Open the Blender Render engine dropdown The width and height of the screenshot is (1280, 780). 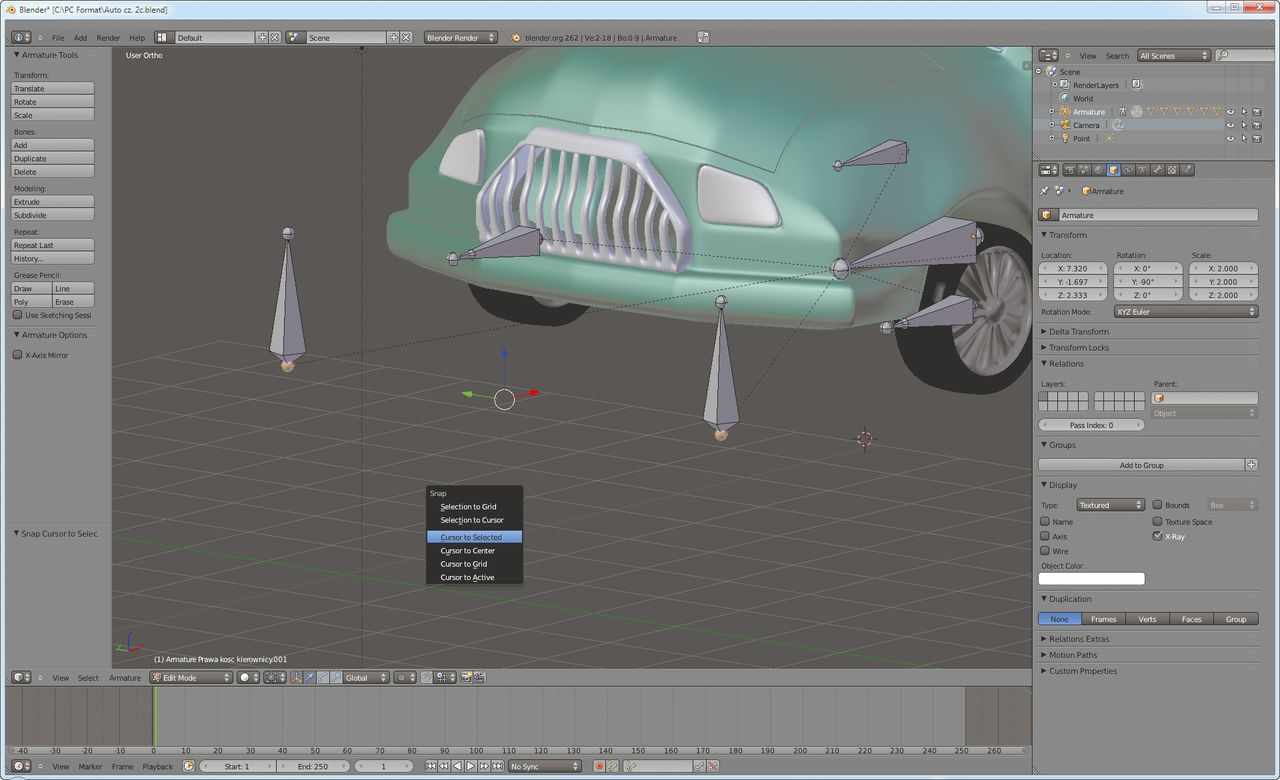461,38
